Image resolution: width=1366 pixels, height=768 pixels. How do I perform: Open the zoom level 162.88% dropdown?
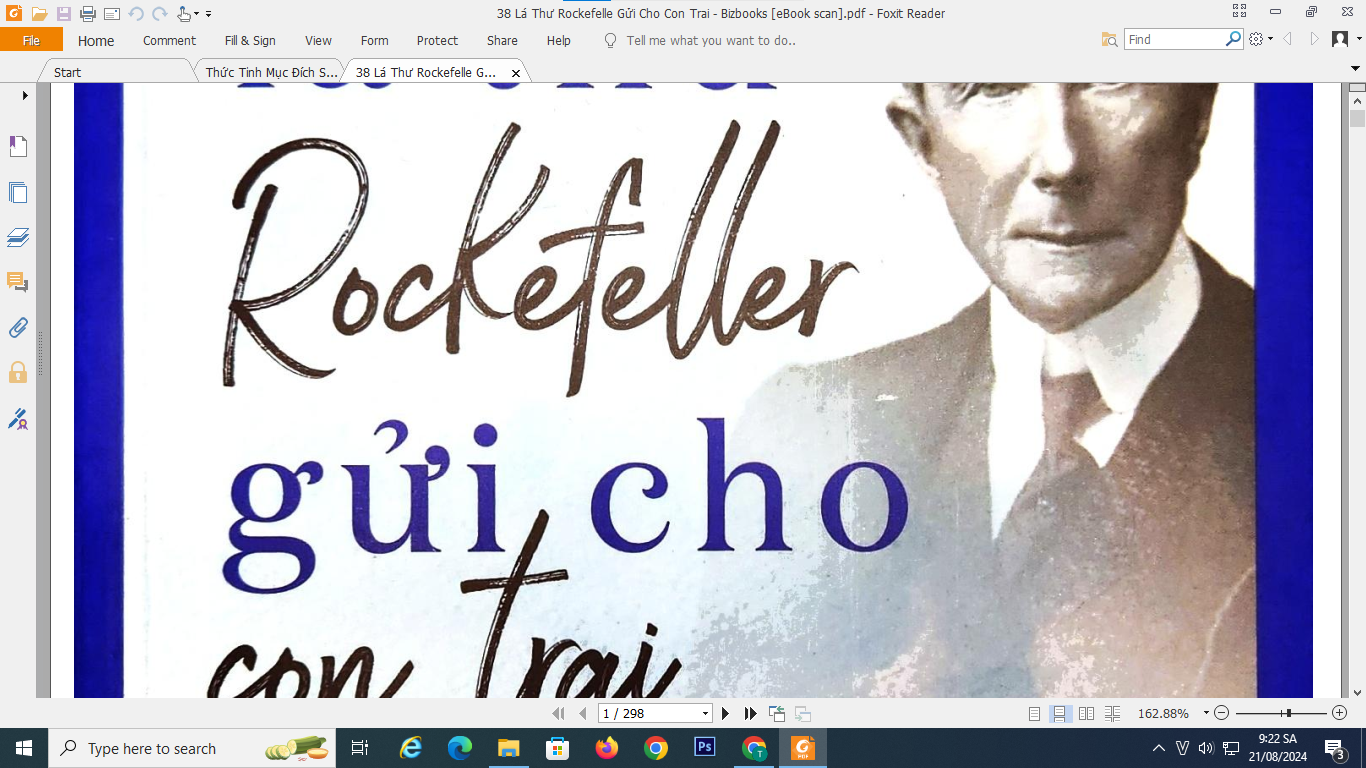(x=1206, y=713)
